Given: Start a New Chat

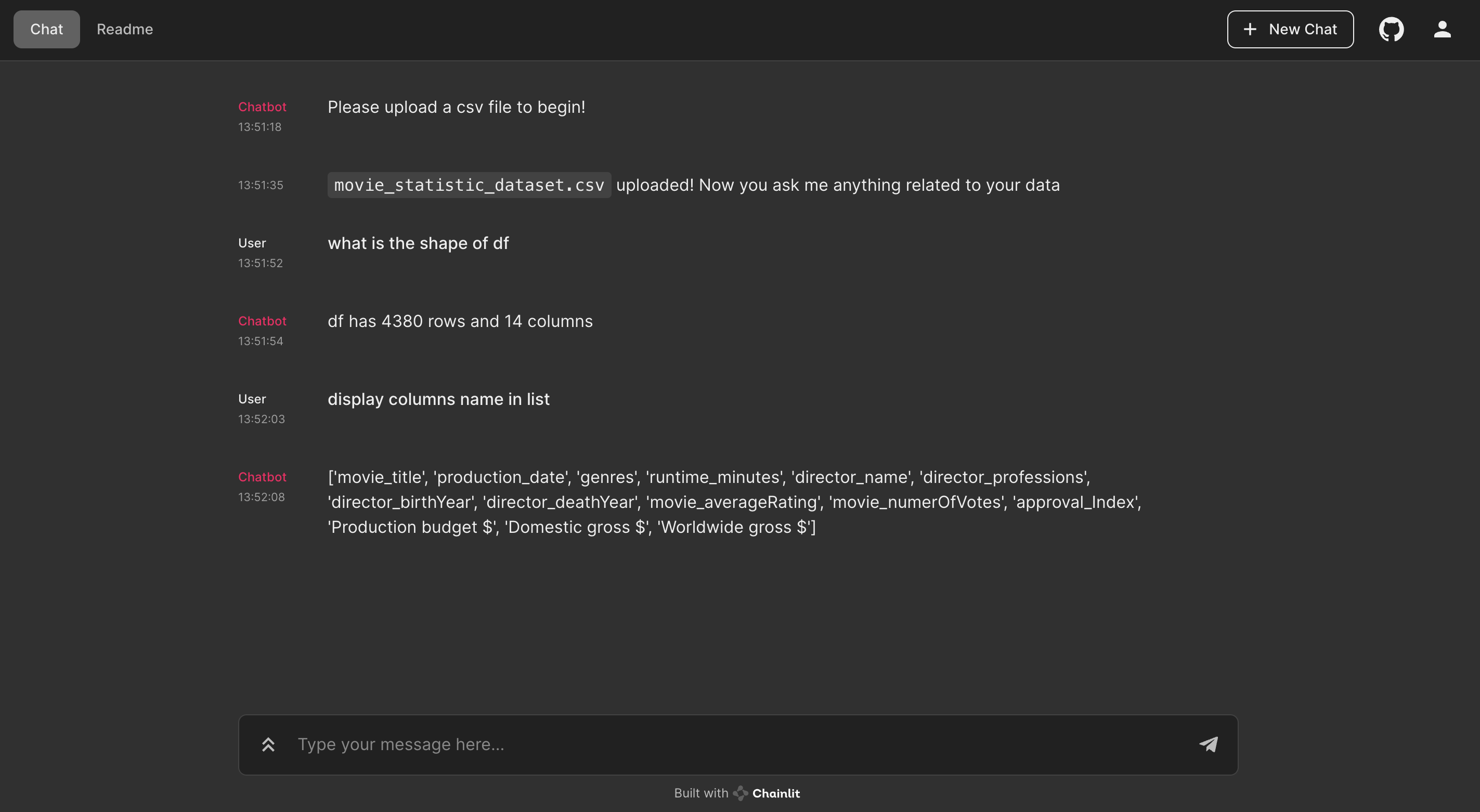Looking at the screenshot, I should tap(1290, 29).
